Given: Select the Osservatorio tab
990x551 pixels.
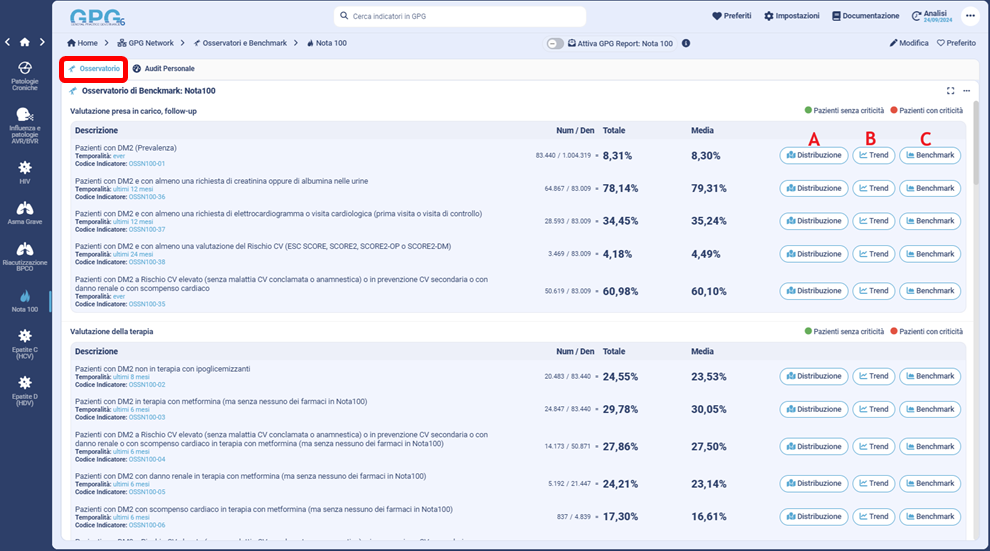Looking at the screenshot, I should click(x=92, y=69).
